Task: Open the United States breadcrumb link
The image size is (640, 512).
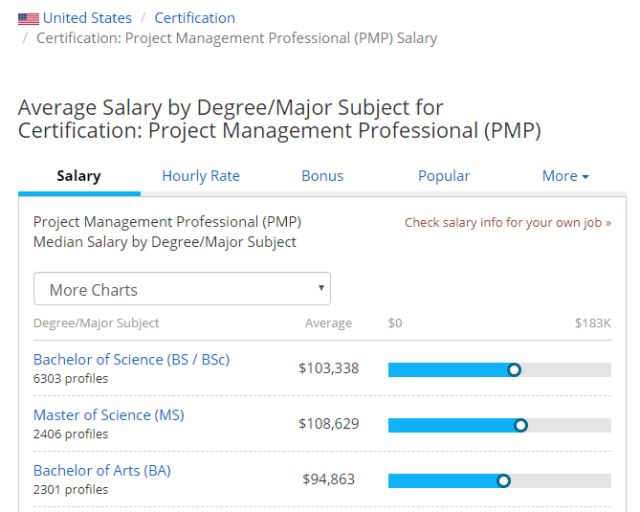Action: tap(87, 18)
